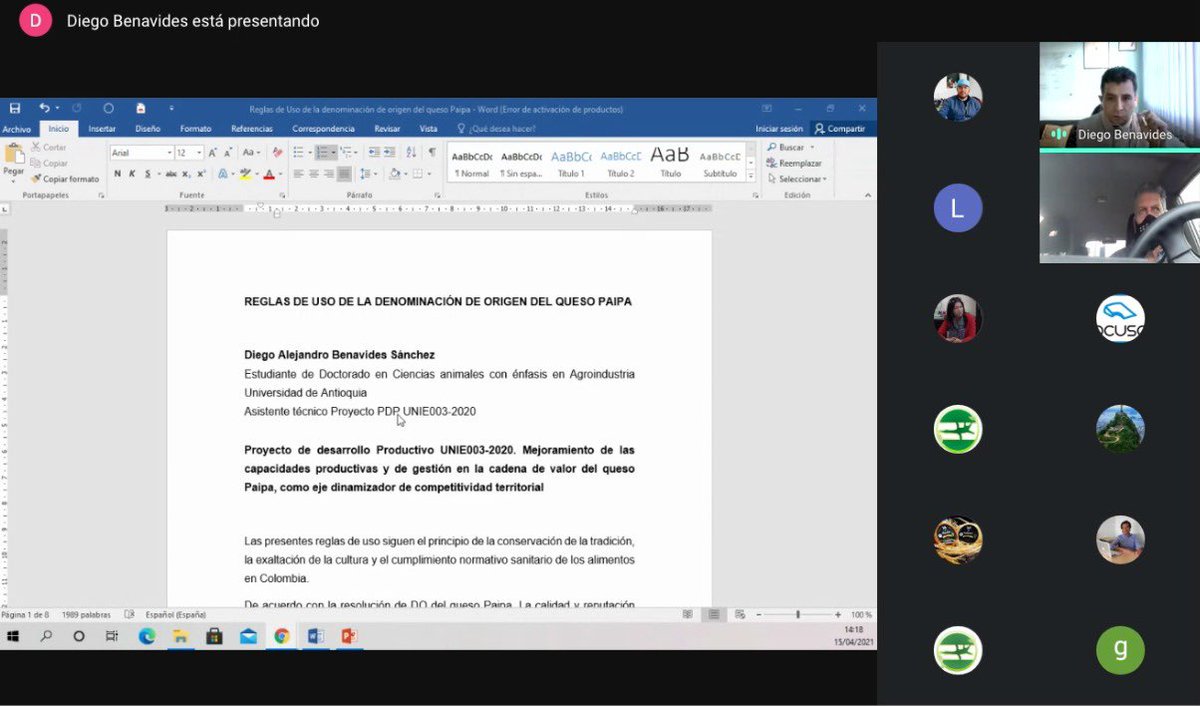Open line spacing options
1200x706 pixels.
click(x=366, y=174)
